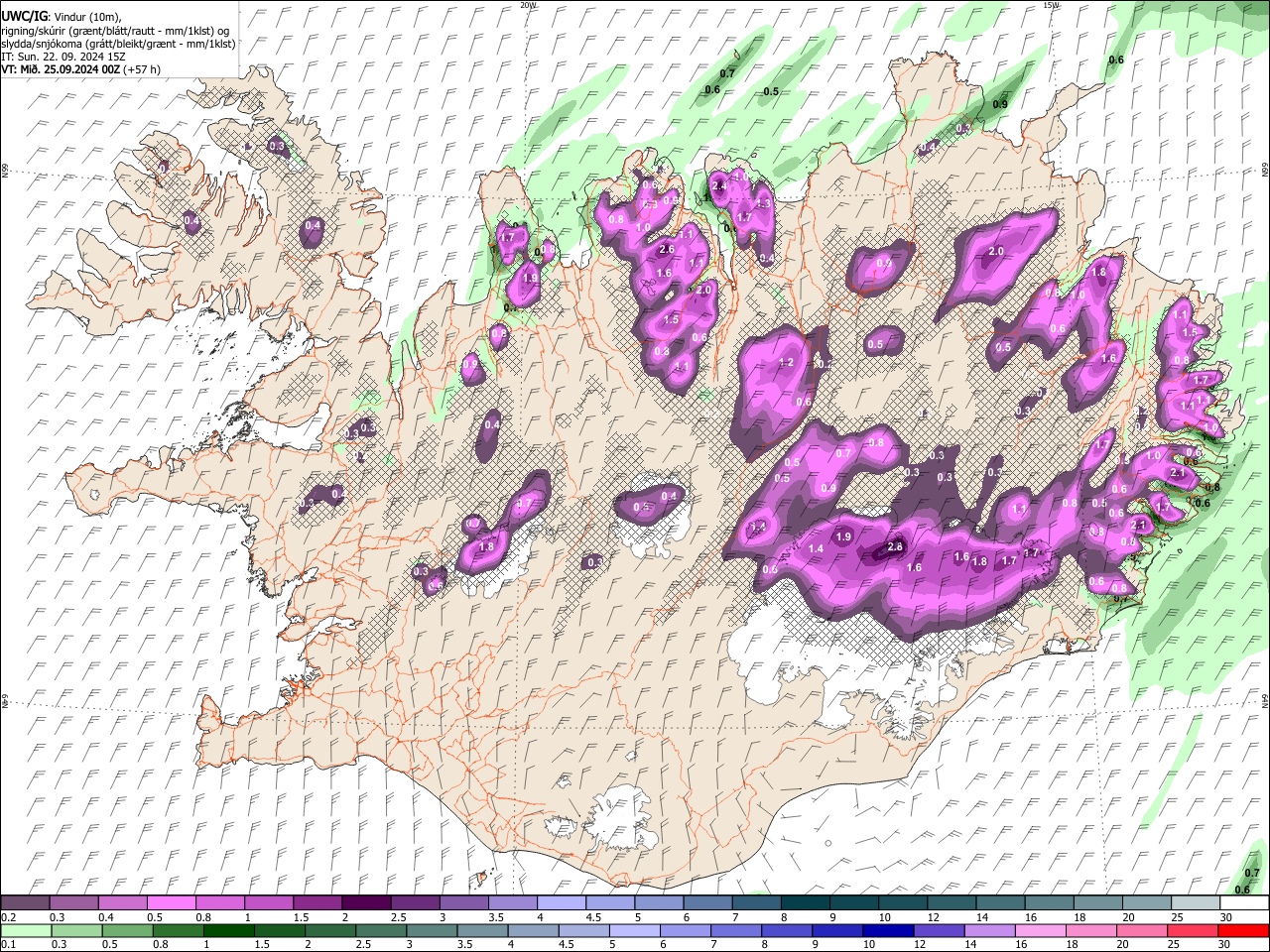Click the white swatch labelled 30 in upper legend row
The width and height of the screenshot is (1270, 952).
(1243, 903)
